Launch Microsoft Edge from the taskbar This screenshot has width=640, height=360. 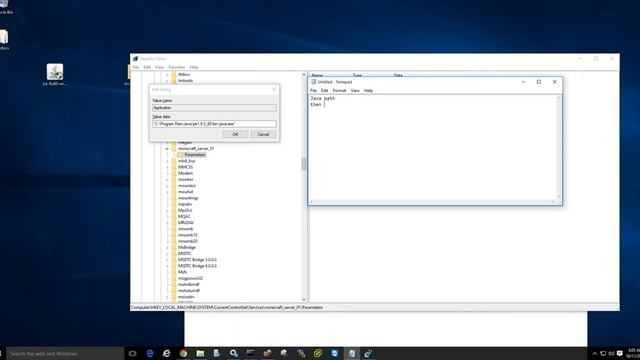[x=150, y=353]
